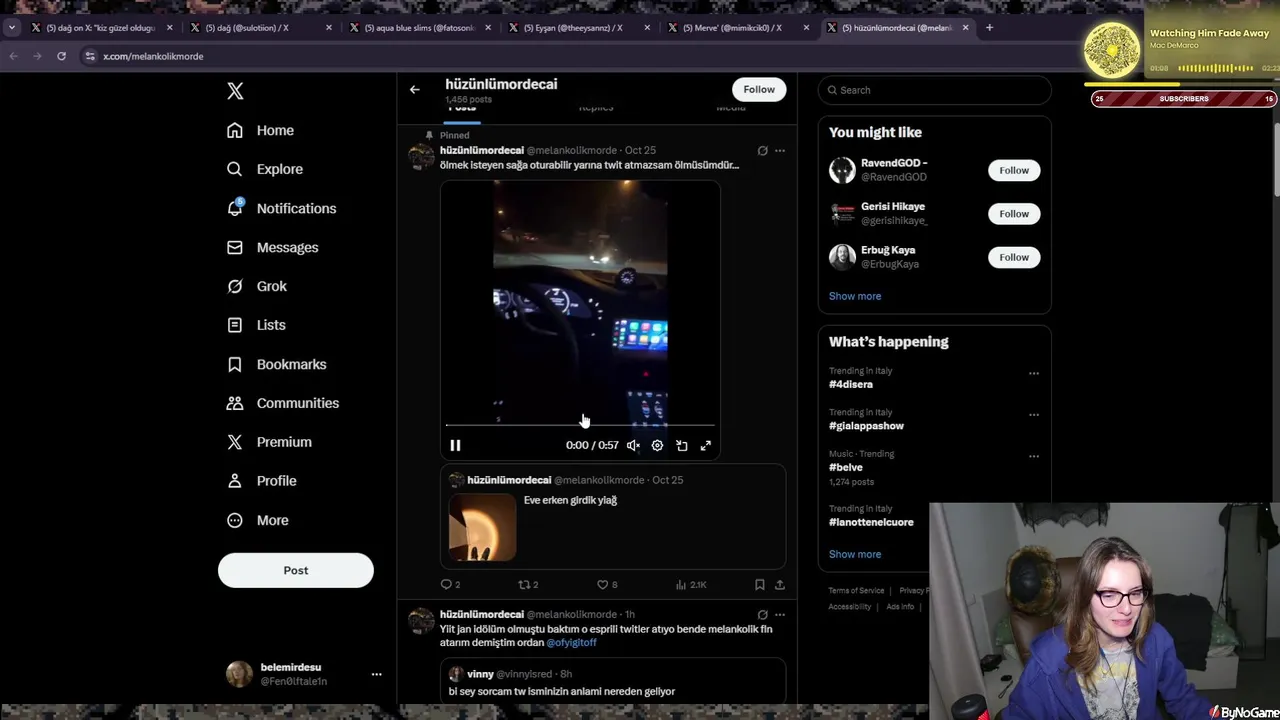Viewport: 1280px width, 720px height.
Task: Click the X logo in the sidebar
Action: tap(235, 91)
